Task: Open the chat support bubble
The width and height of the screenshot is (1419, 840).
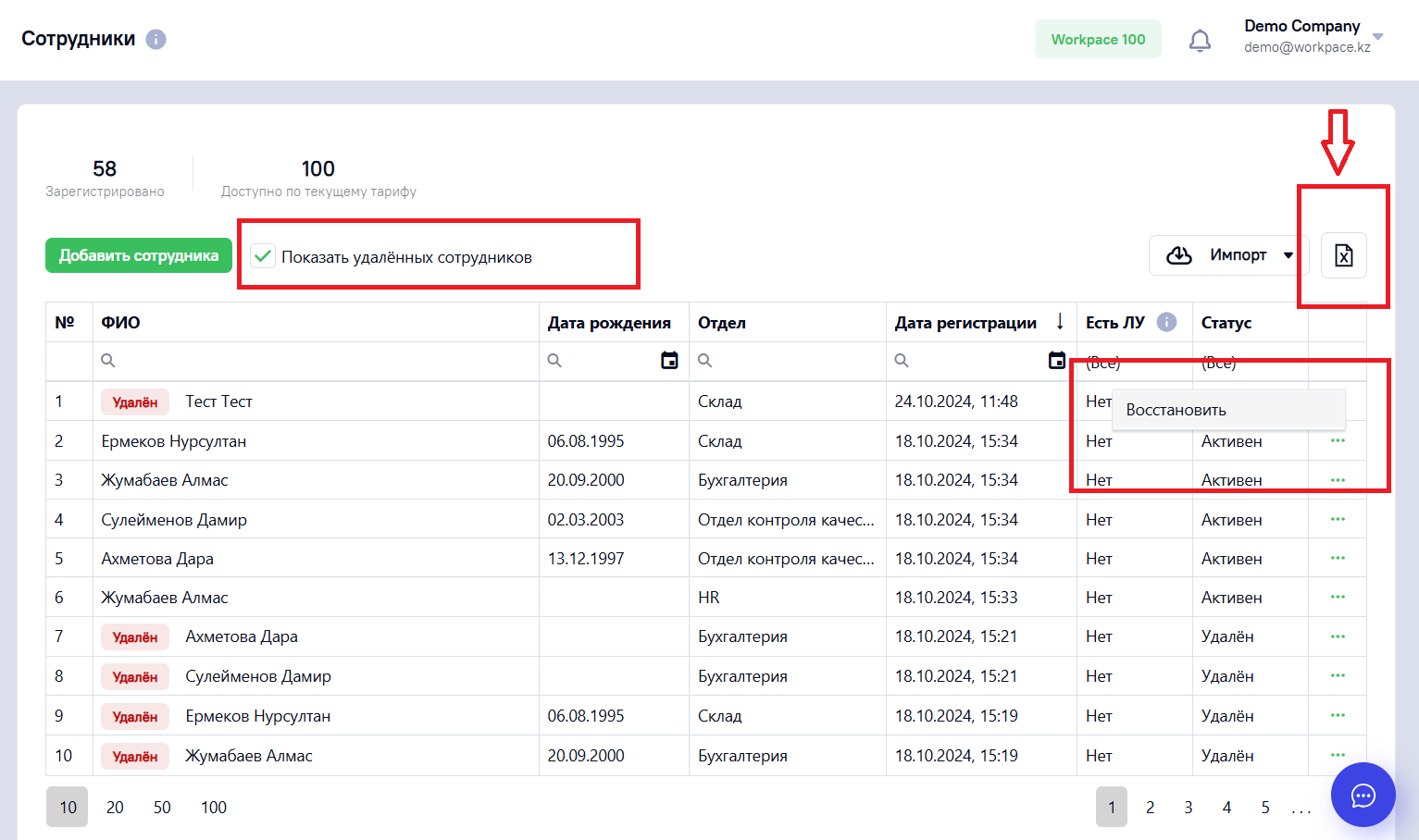Action: [x=1363, y=795]
